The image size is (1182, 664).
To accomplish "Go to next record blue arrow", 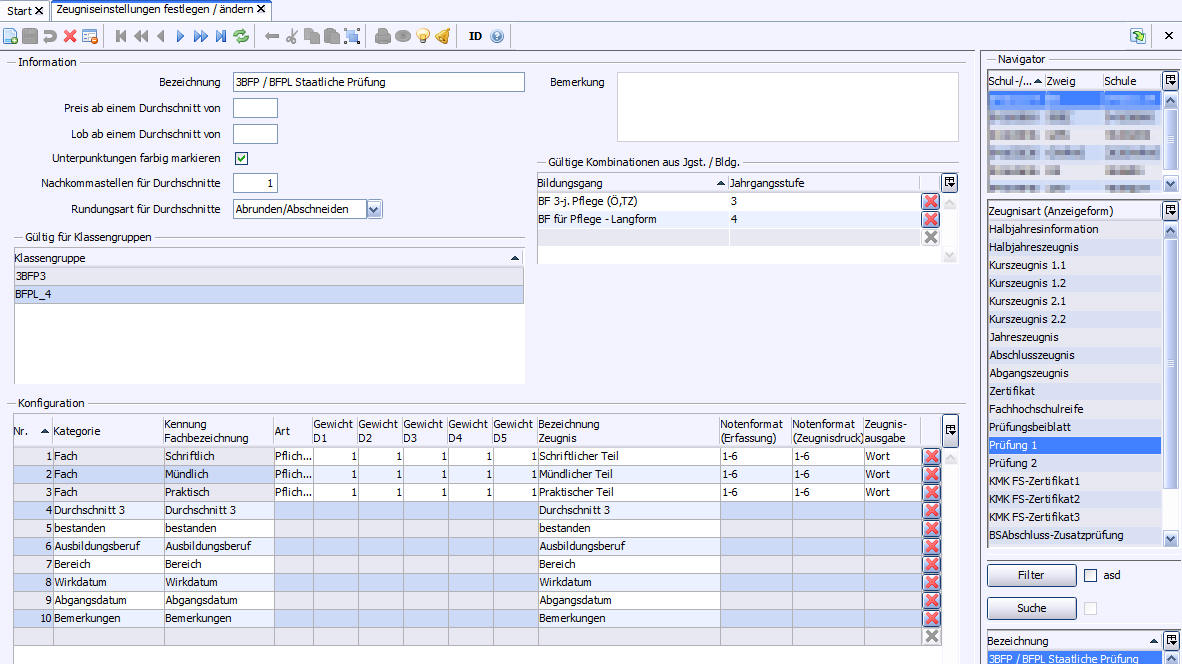I will (x=180, y=36).
